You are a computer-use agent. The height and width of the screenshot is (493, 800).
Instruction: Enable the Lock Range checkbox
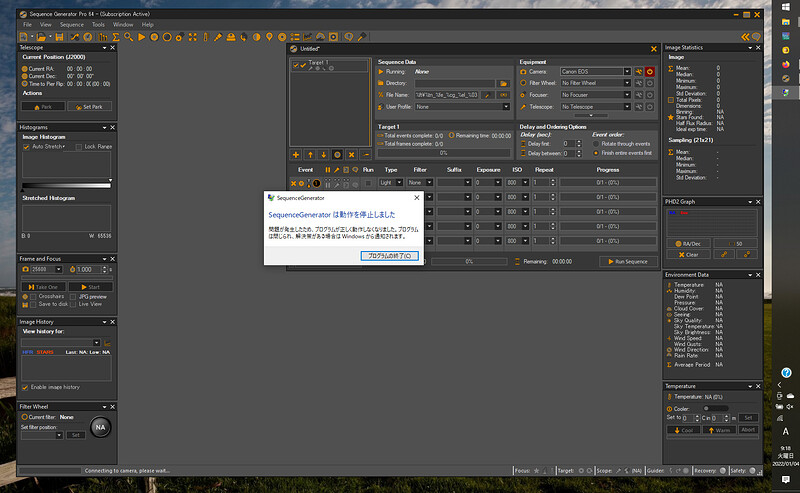tap(79, 146)
